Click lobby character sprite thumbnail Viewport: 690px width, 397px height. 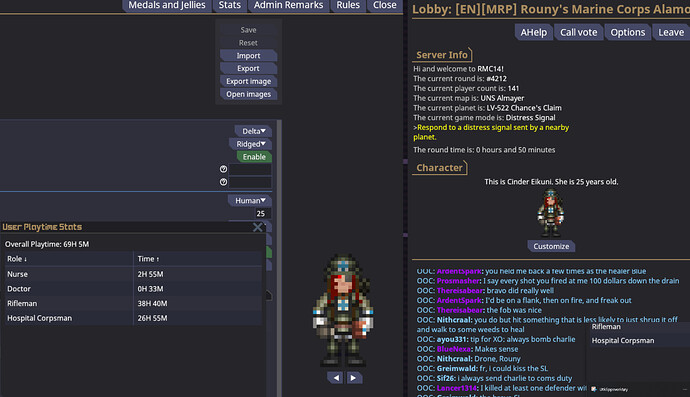[x=551, y=213]
